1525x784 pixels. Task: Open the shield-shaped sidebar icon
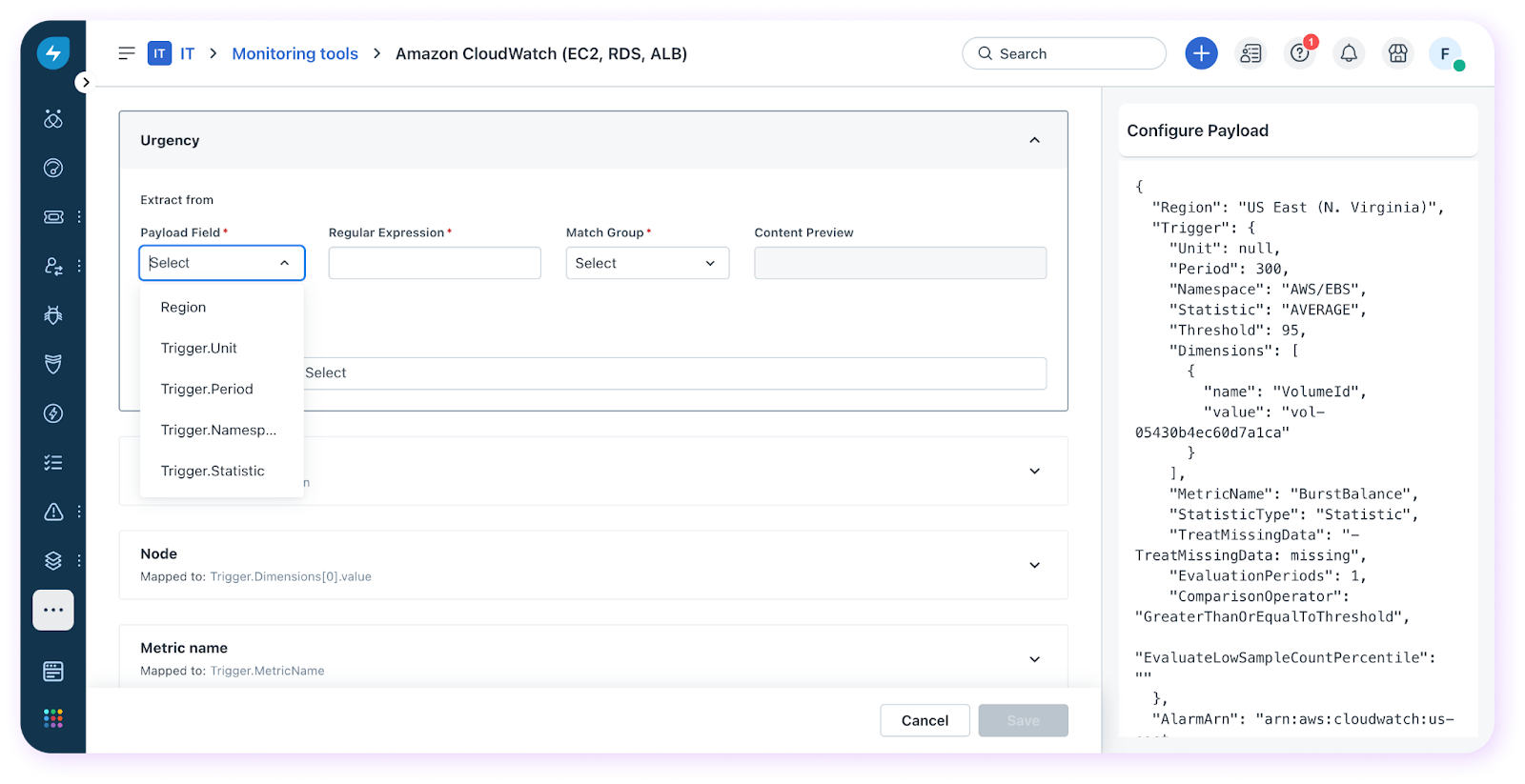coord(53,364)
